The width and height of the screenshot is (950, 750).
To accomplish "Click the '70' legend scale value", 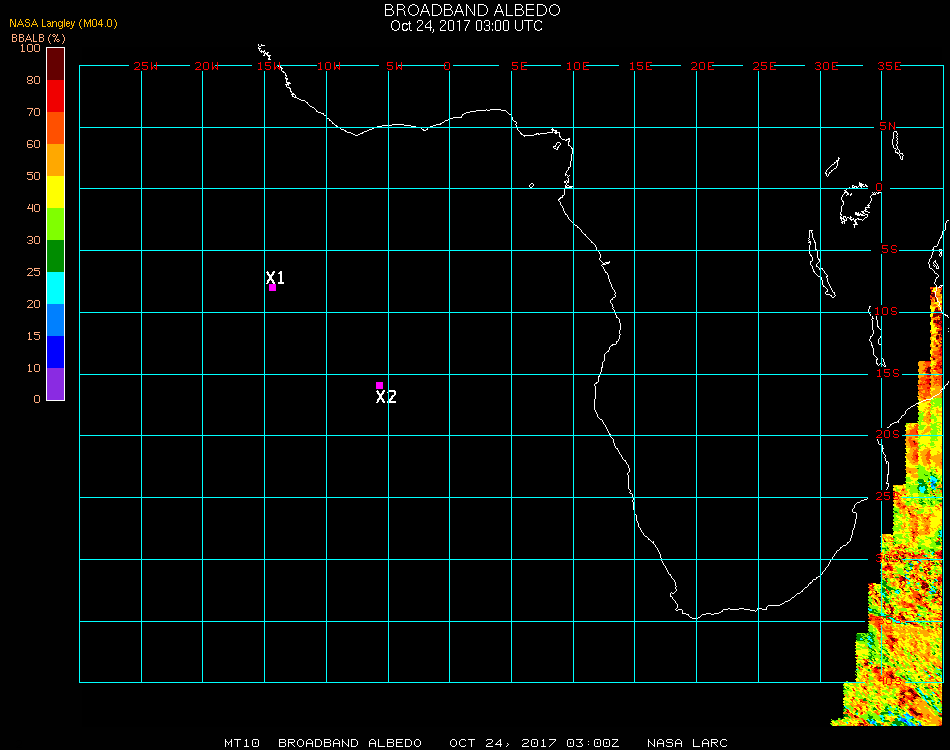I will [x=33, y=112].
